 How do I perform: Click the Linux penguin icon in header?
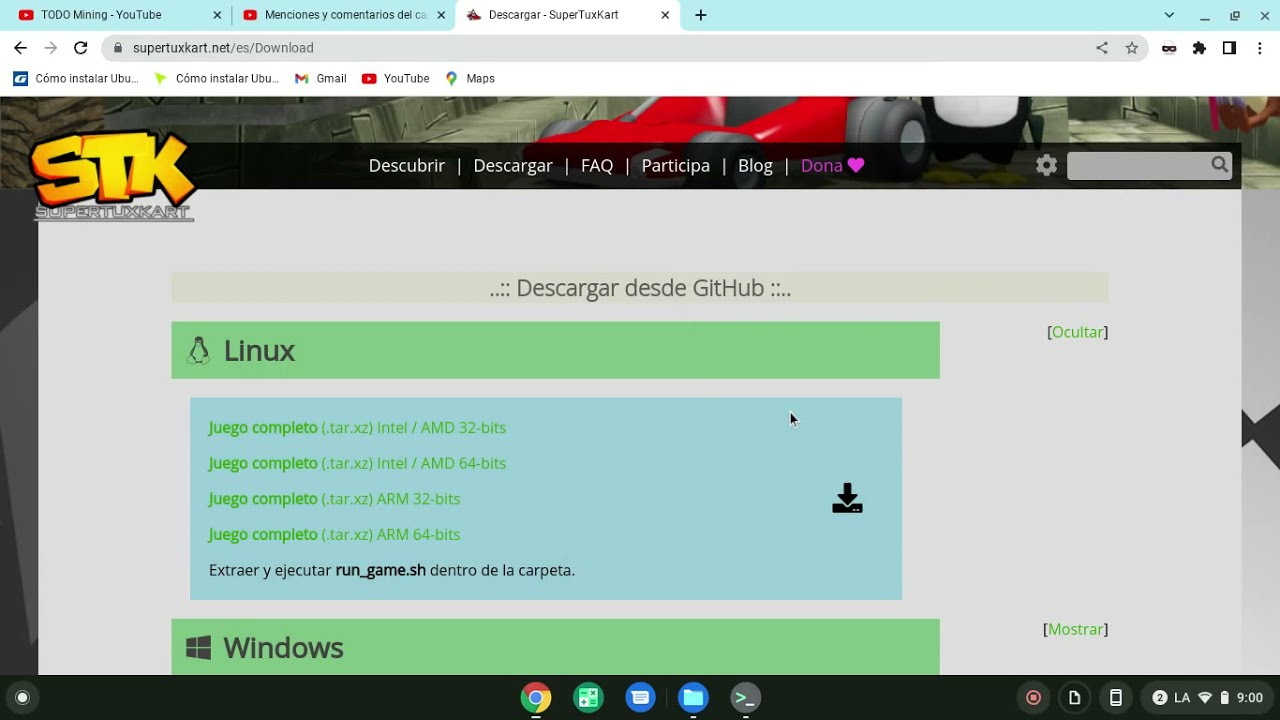(198, 350)
